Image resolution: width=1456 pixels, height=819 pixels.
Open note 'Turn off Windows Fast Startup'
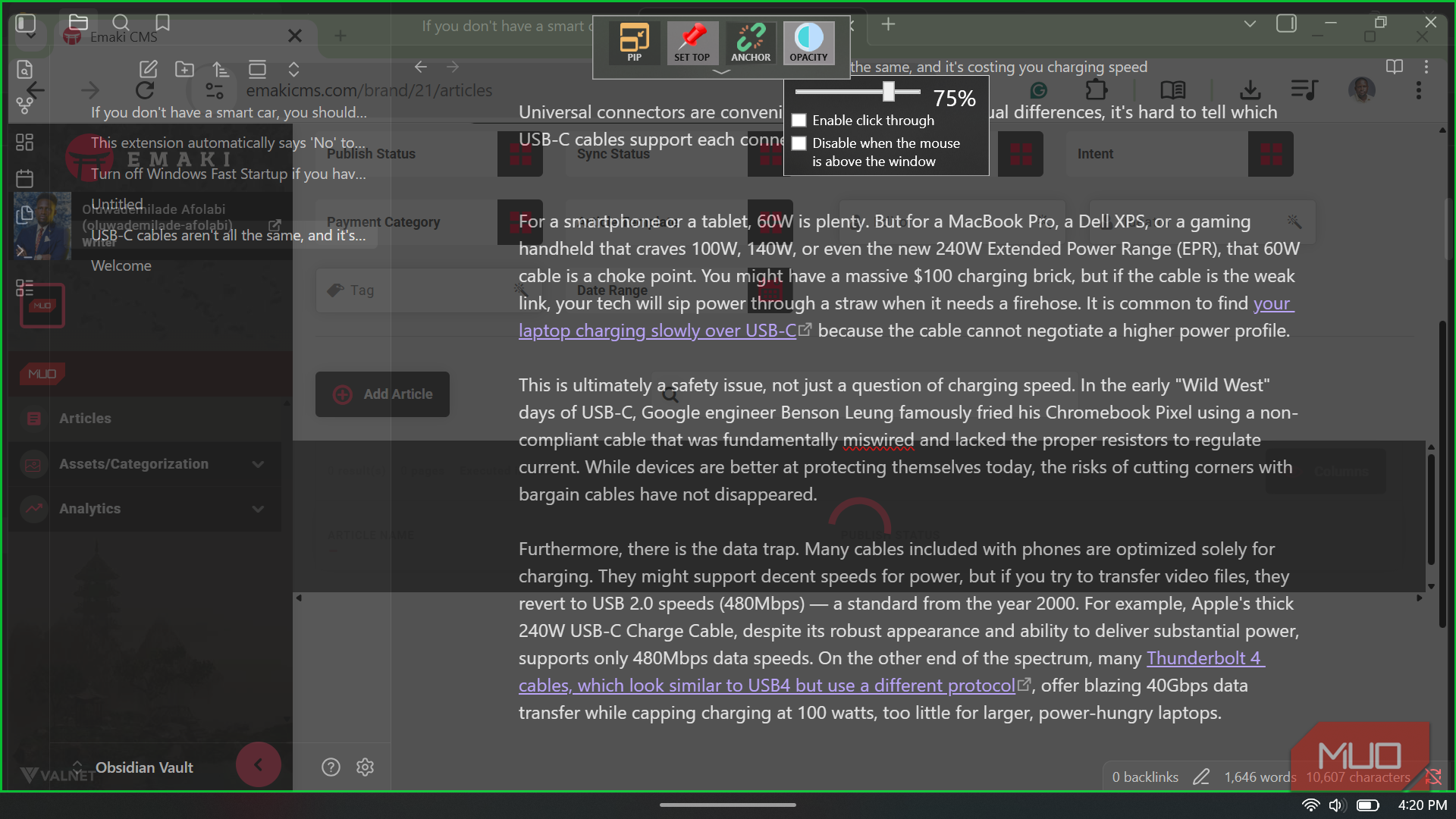coord(227,174)
